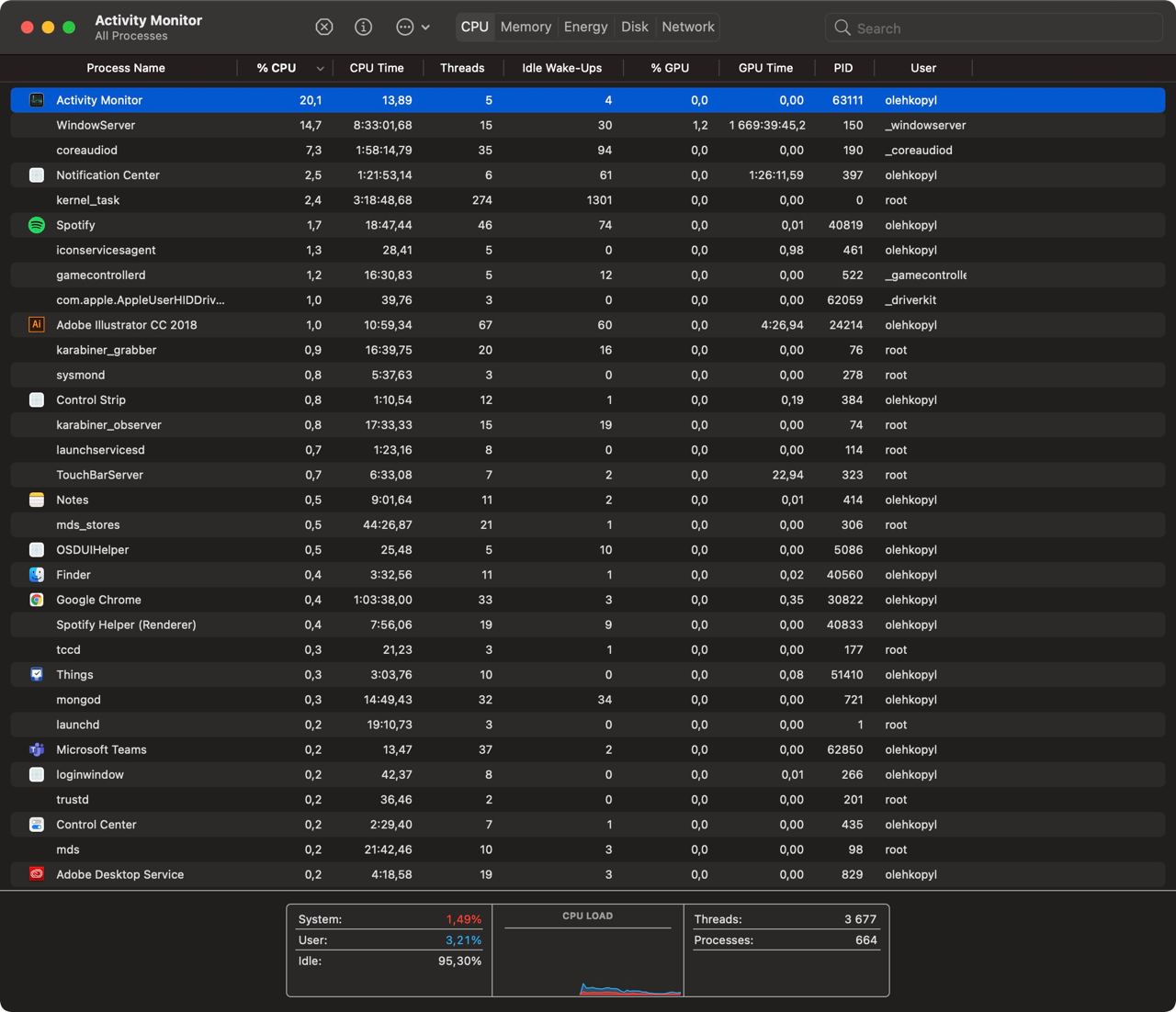Select the sysmond process row

[x=588, y=375]
